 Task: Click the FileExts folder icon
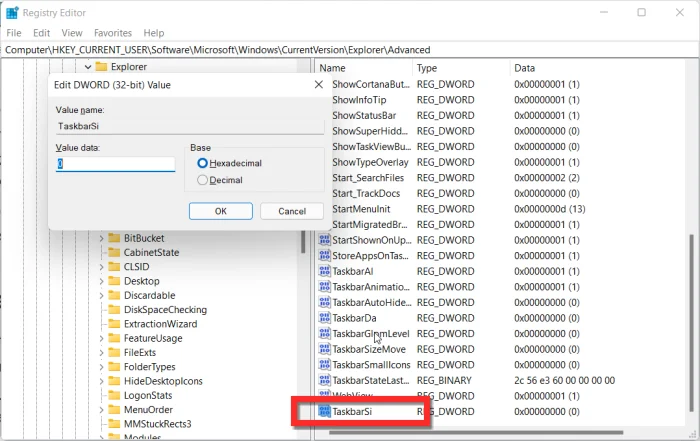(114, 352)
